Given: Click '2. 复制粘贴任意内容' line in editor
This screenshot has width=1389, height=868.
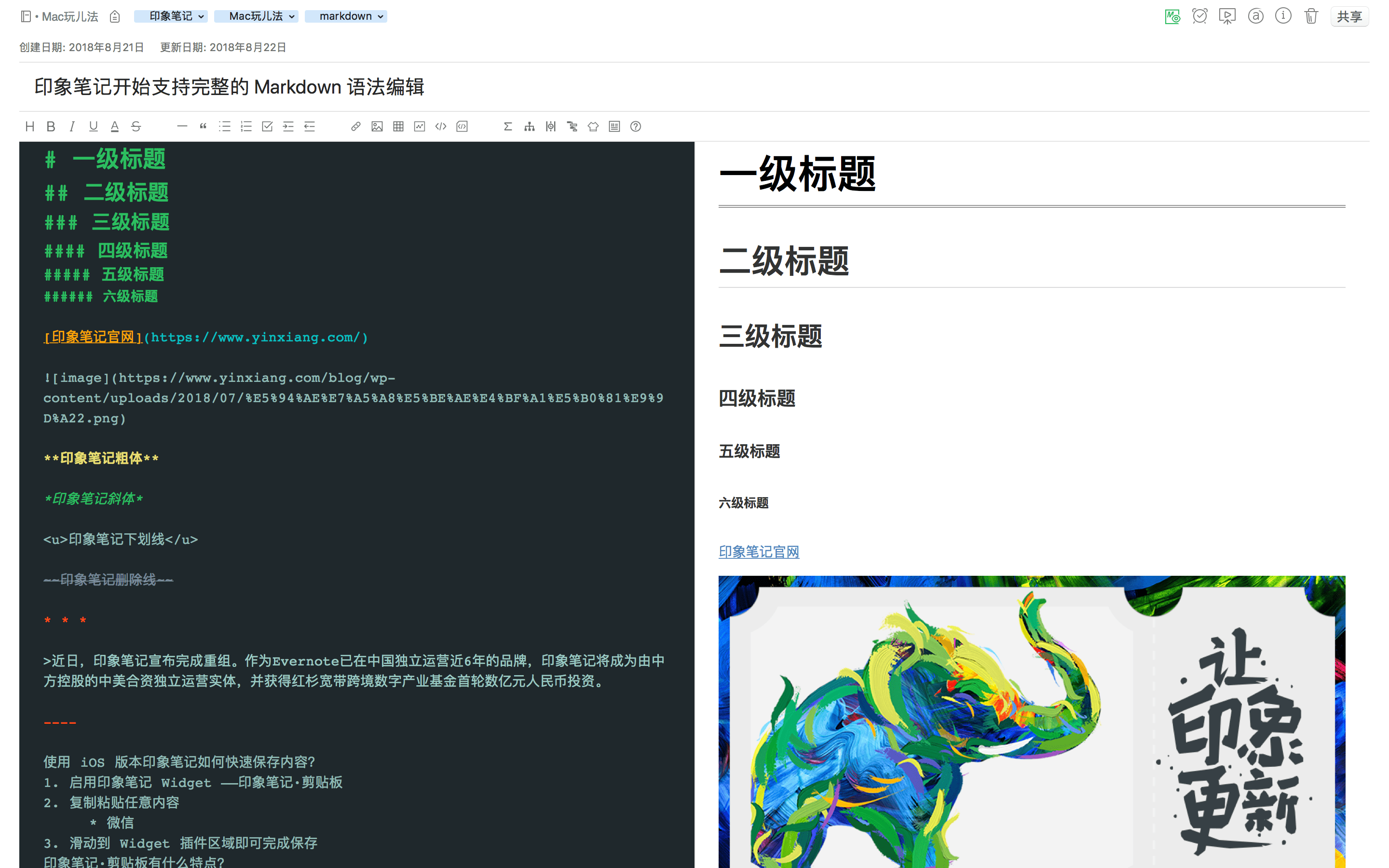Looking at the screenshot, I should (111, 802).
